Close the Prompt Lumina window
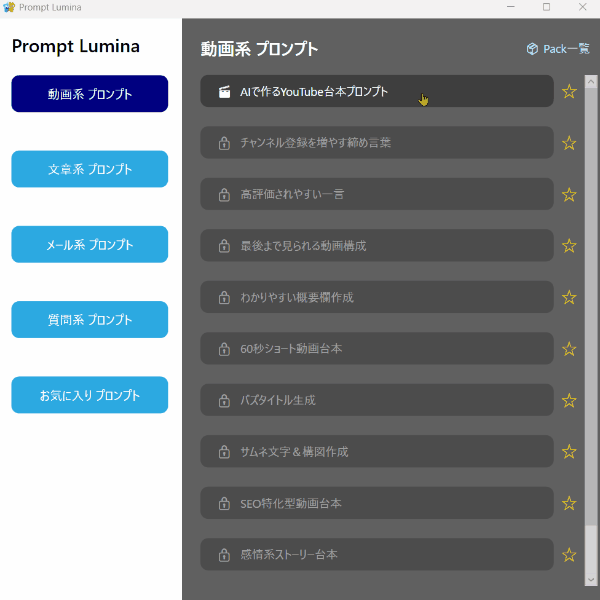The width and height of the screenshot is (600, 600). [582, 7]
